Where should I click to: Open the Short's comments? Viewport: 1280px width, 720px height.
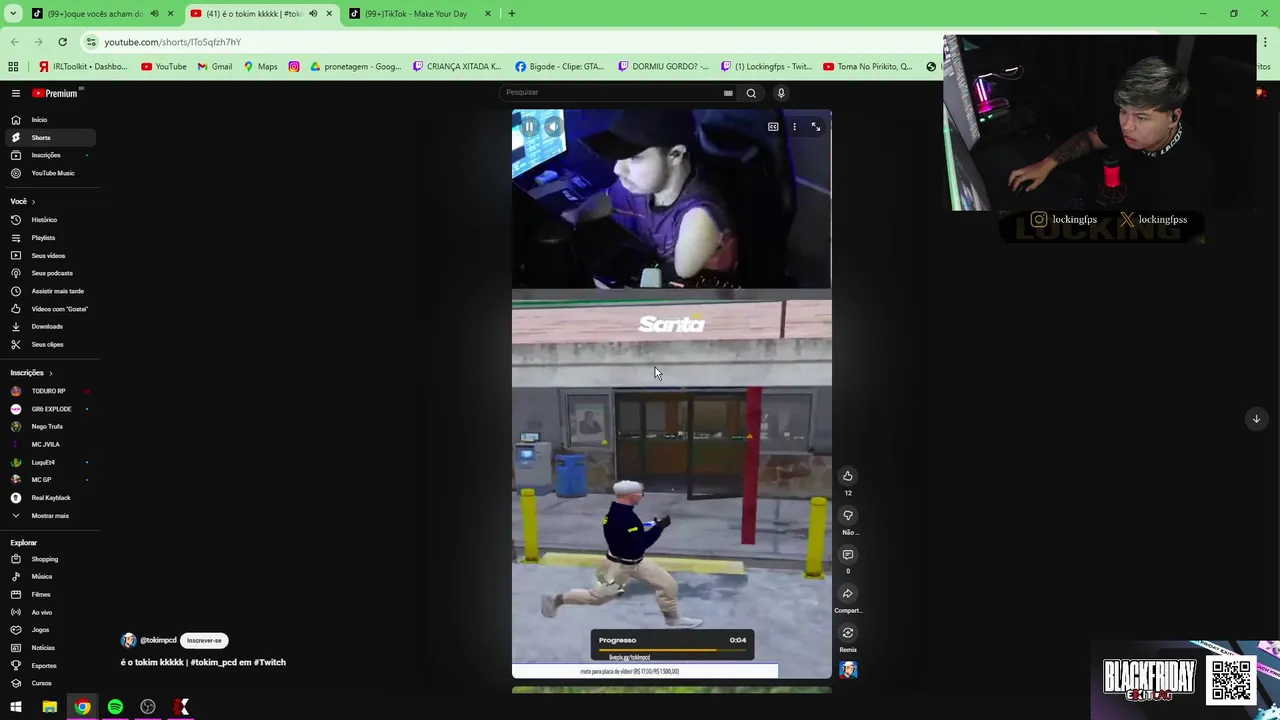click(x=848, y=555)
